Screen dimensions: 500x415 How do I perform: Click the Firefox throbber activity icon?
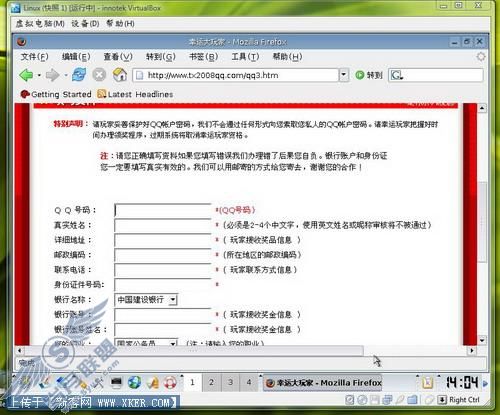click(481, 57)
